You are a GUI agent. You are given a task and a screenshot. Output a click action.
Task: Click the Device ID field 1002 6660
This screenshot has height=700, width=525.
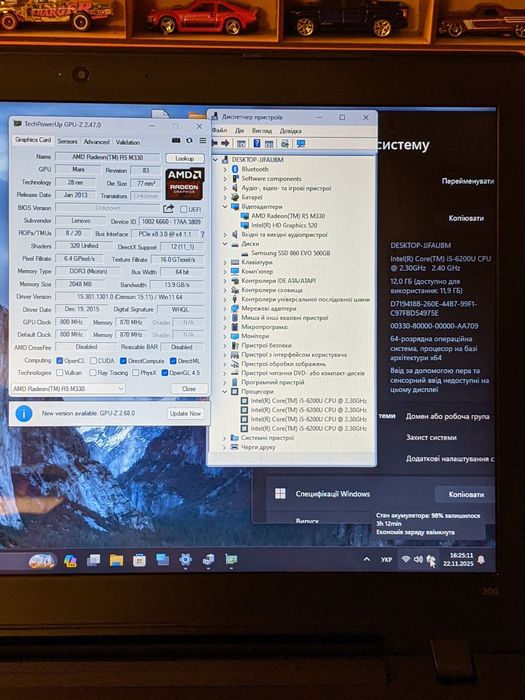171,221
